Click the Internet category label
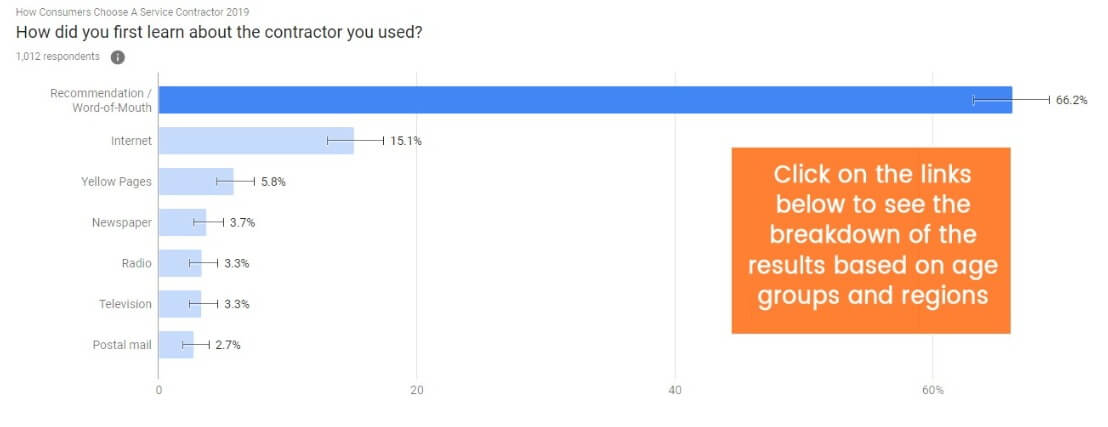Viewport: 1108px width, 427px height. tap(131, 141)
